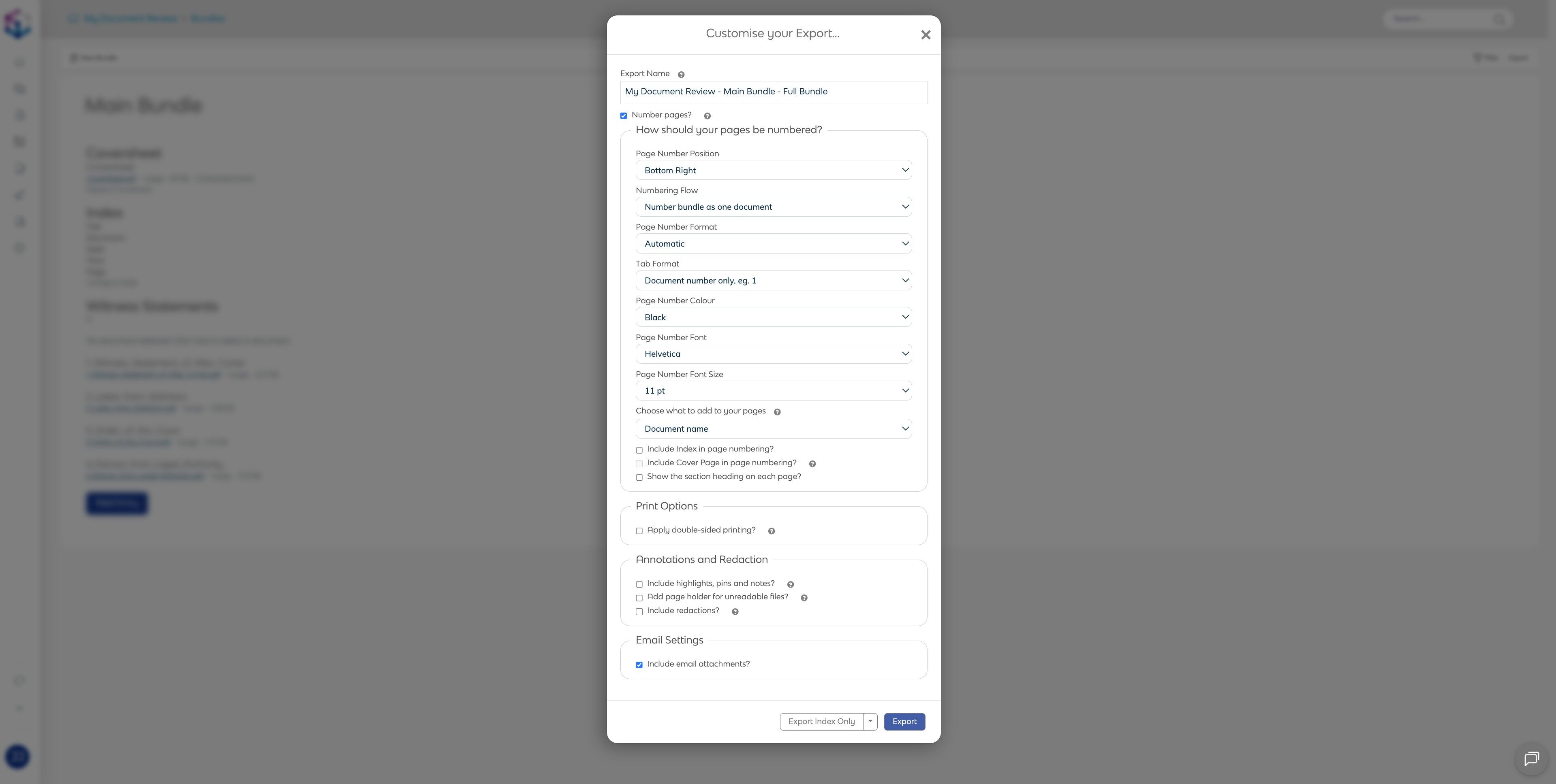Enable Include Index in page numbering
The width and height of the screenshot is (1556, 784).
click(x=639, y=450)
